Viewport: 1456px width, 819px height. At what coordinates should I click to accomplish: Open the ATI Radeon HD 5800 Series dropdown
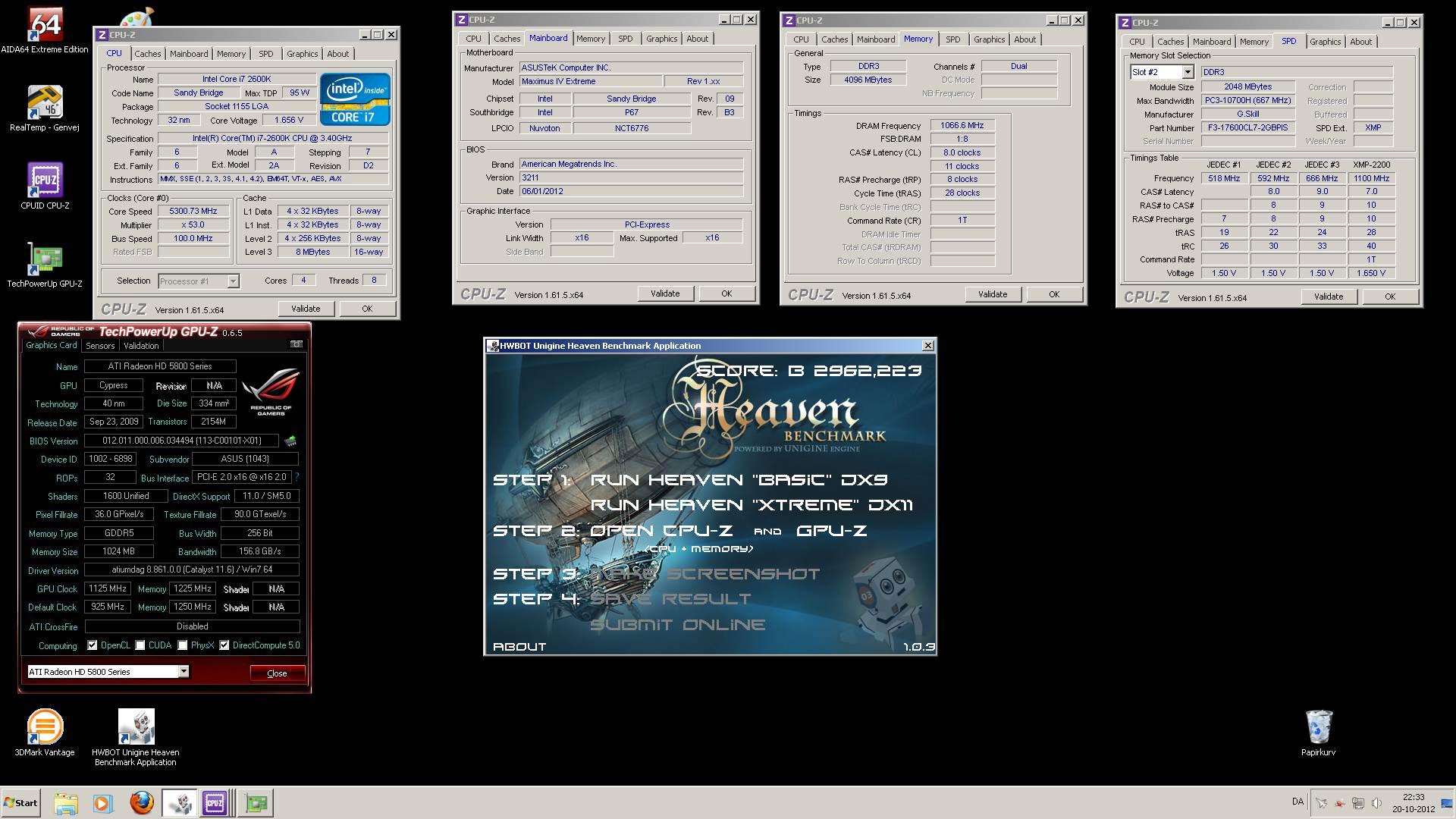pos(184,671)
